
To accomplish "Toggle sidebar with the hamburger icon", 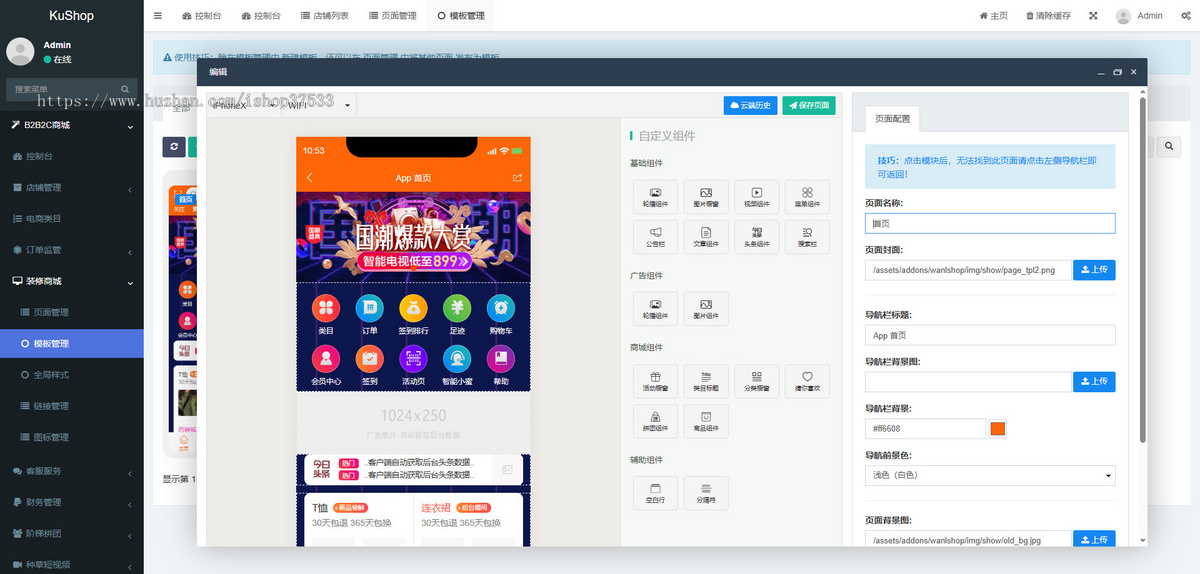I will pos(158,16).
